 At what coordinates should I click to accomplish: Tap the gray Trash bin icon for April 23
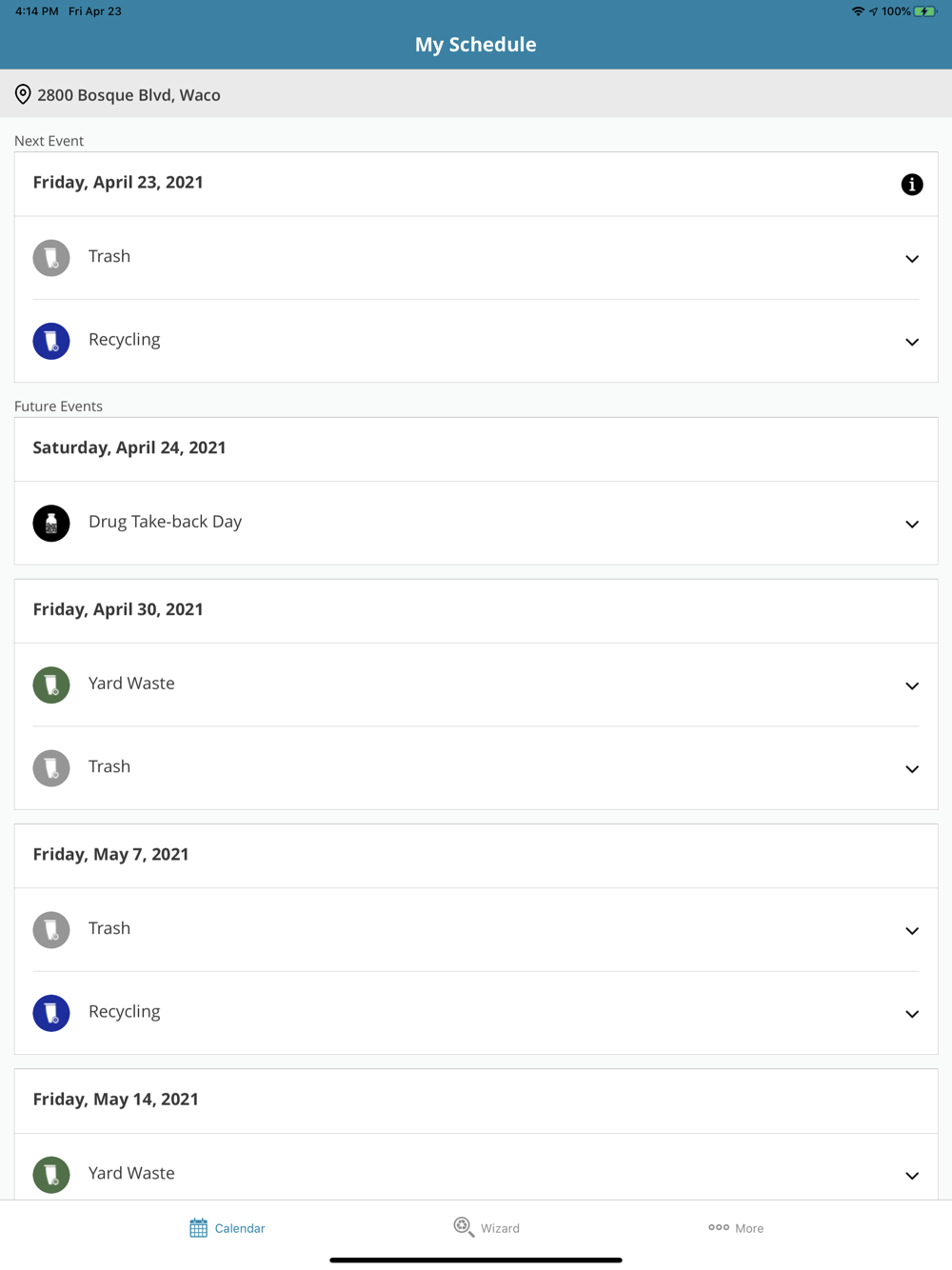click(51, 258)
